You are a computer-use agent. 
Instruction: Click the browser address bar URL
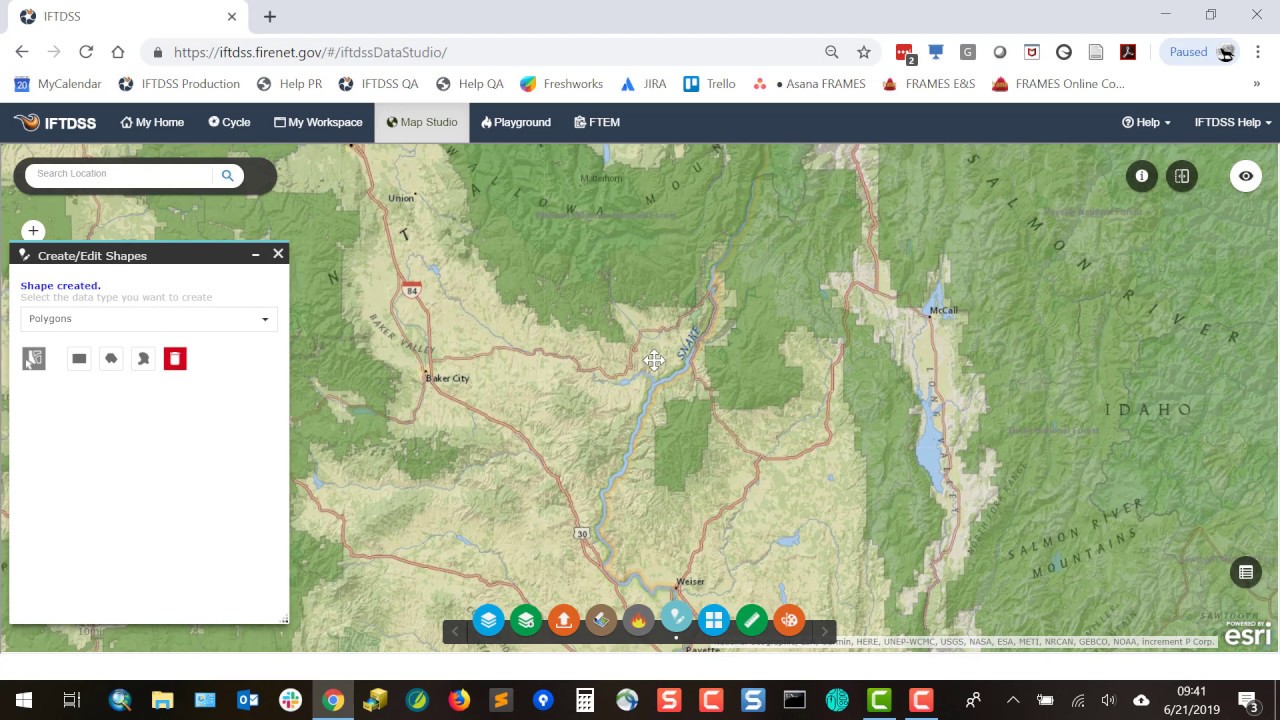pyautogui.click(x=310, y=52)
